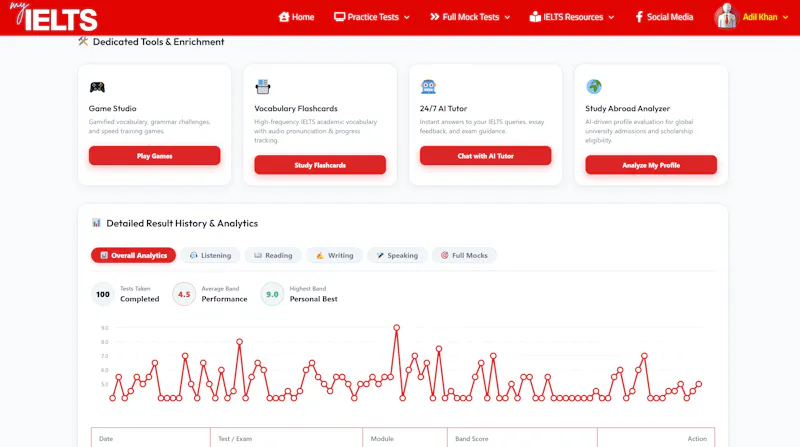The width and height of the screenshot is (800, 447).
Task: Switch to the Speaking tab
Action: (397, 255)
